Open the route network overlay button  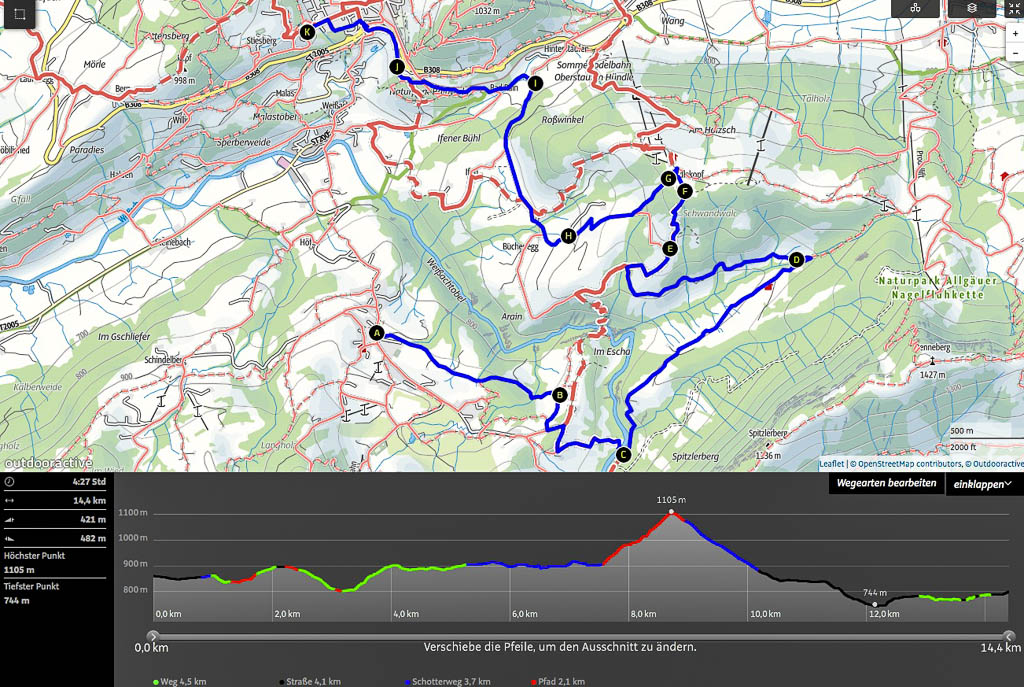tap(914, 9)
